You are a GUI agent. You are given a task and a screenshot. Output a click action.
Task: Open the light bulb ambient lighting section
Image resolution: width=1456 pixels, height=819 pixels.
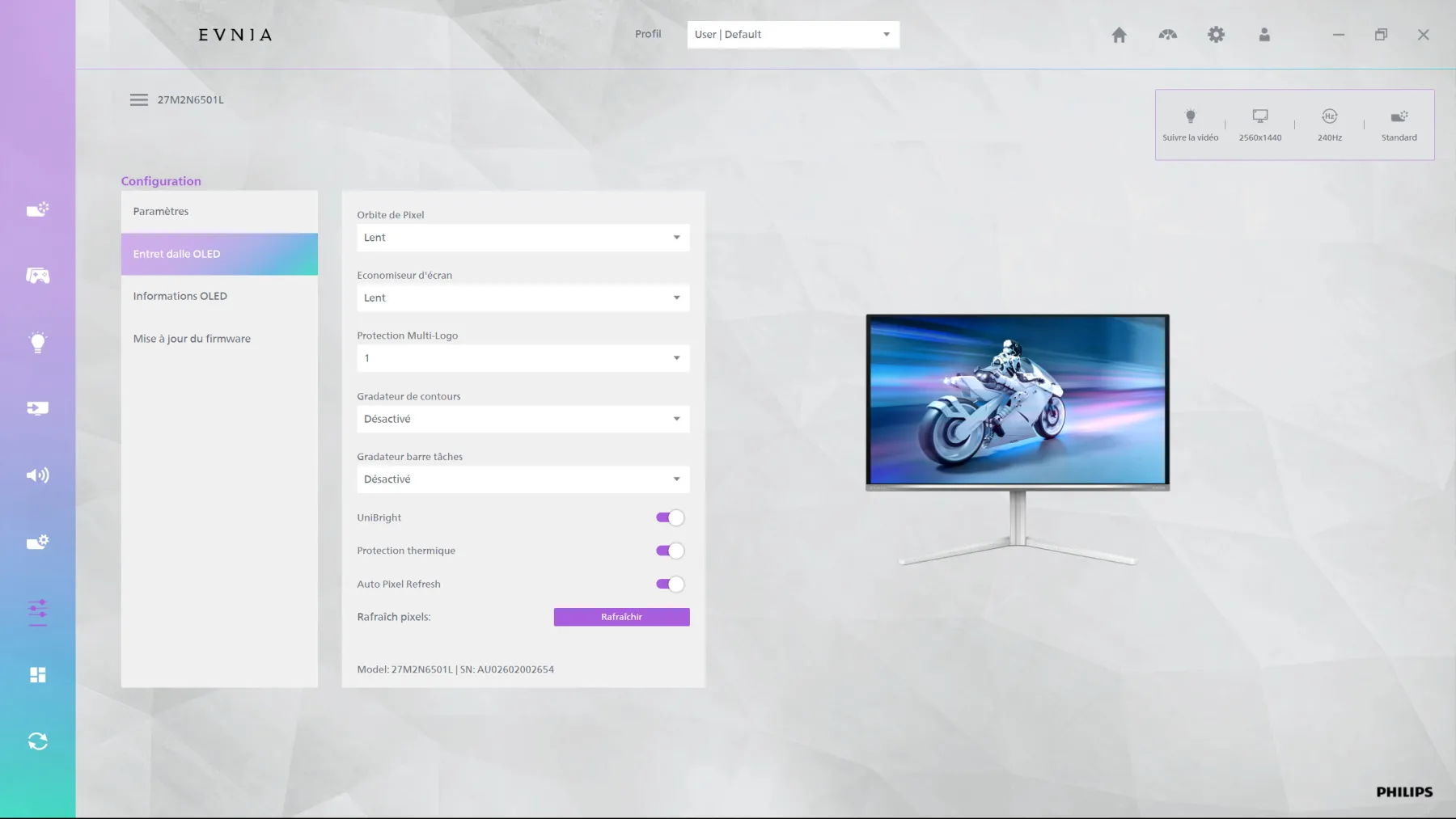coord(37,342)
